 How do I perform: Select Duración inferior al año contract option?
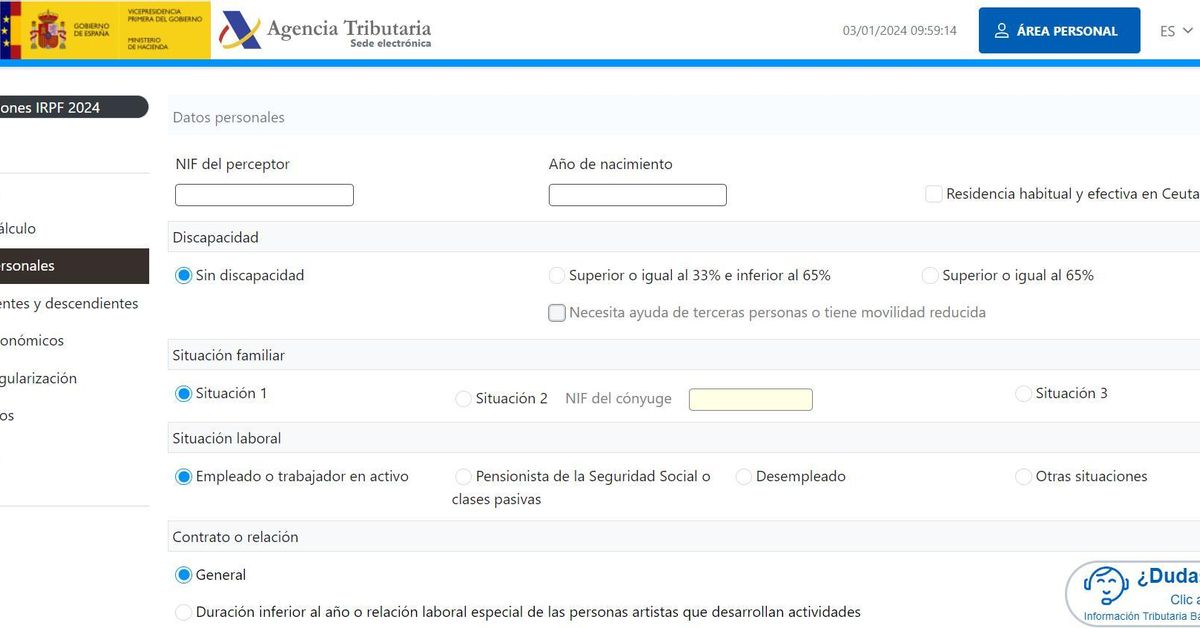point(183,611)
